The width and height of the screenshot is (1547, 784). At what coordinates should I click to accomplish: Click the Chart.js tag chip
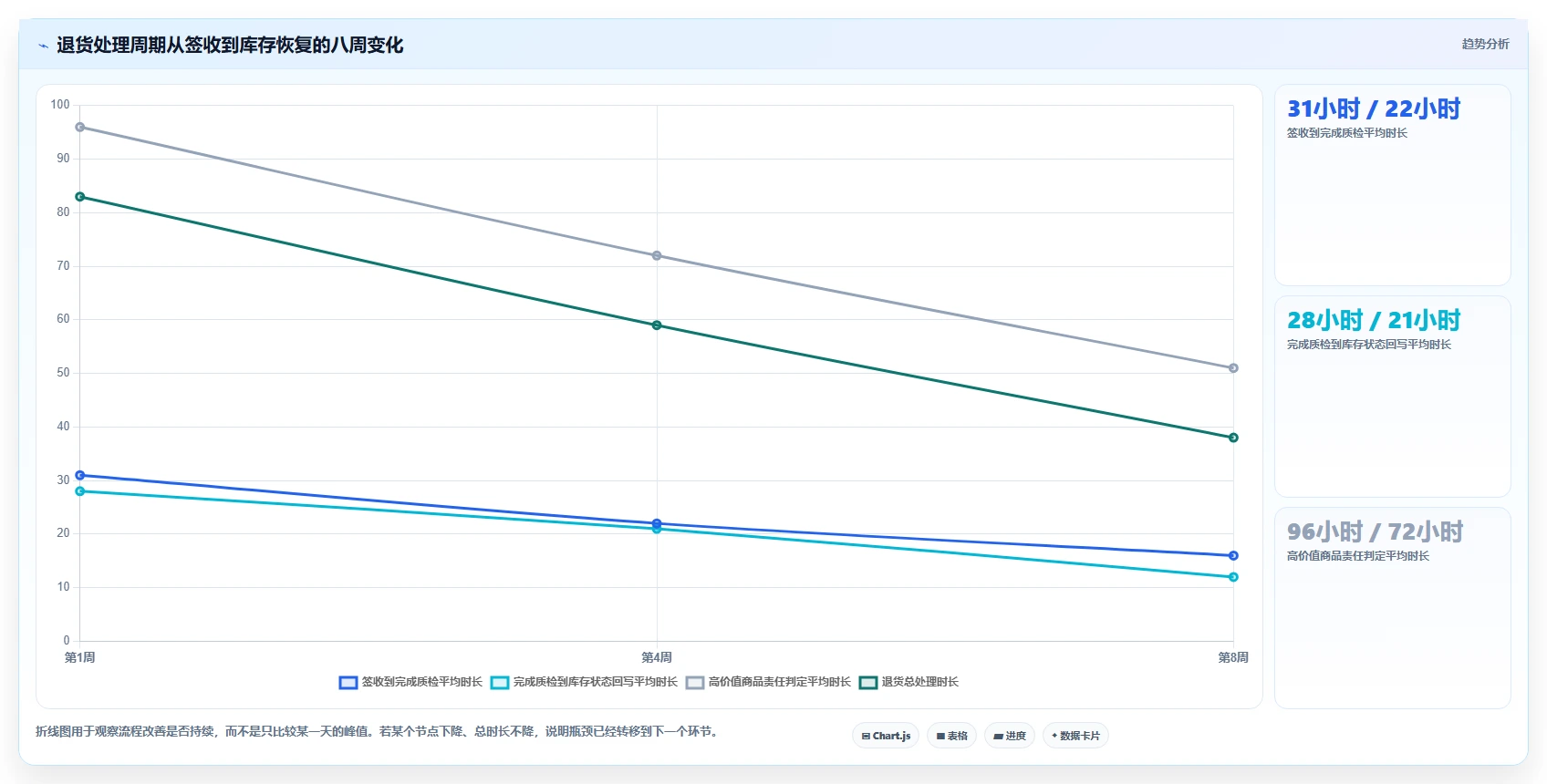point(886,736)
